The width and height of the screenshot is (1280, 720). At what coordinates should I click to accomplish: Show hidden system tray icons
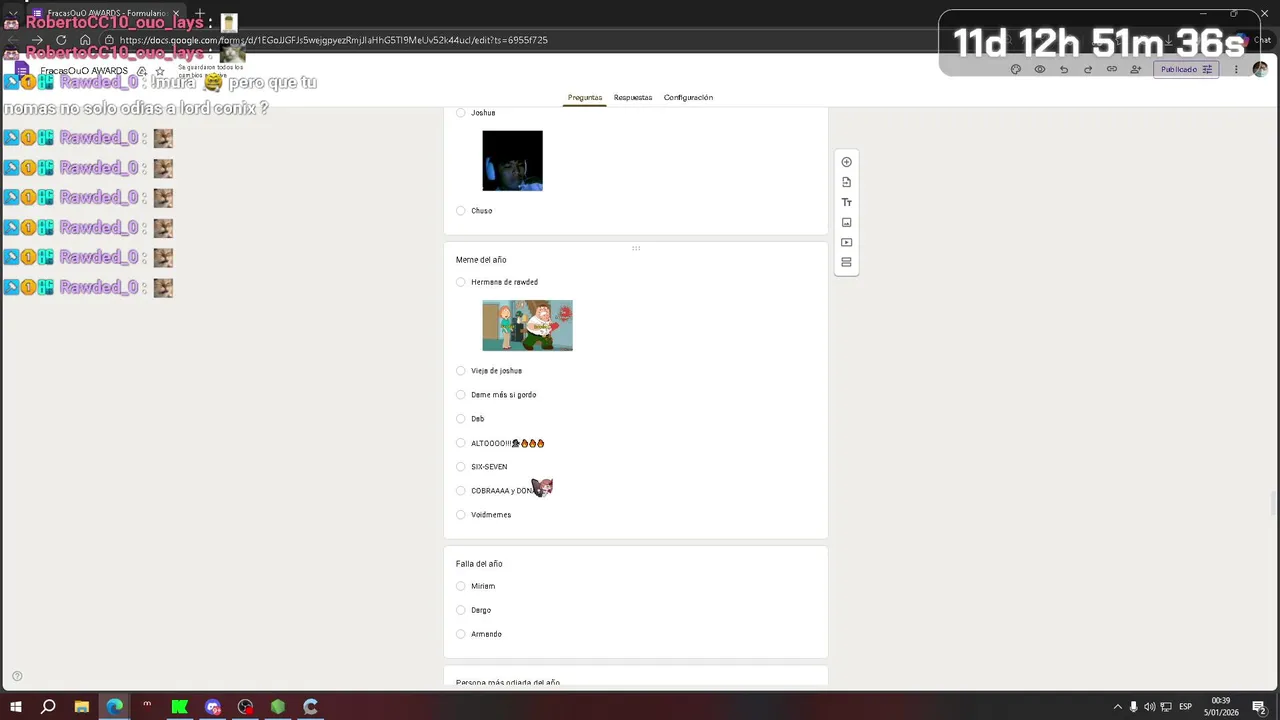(1117, 707)
